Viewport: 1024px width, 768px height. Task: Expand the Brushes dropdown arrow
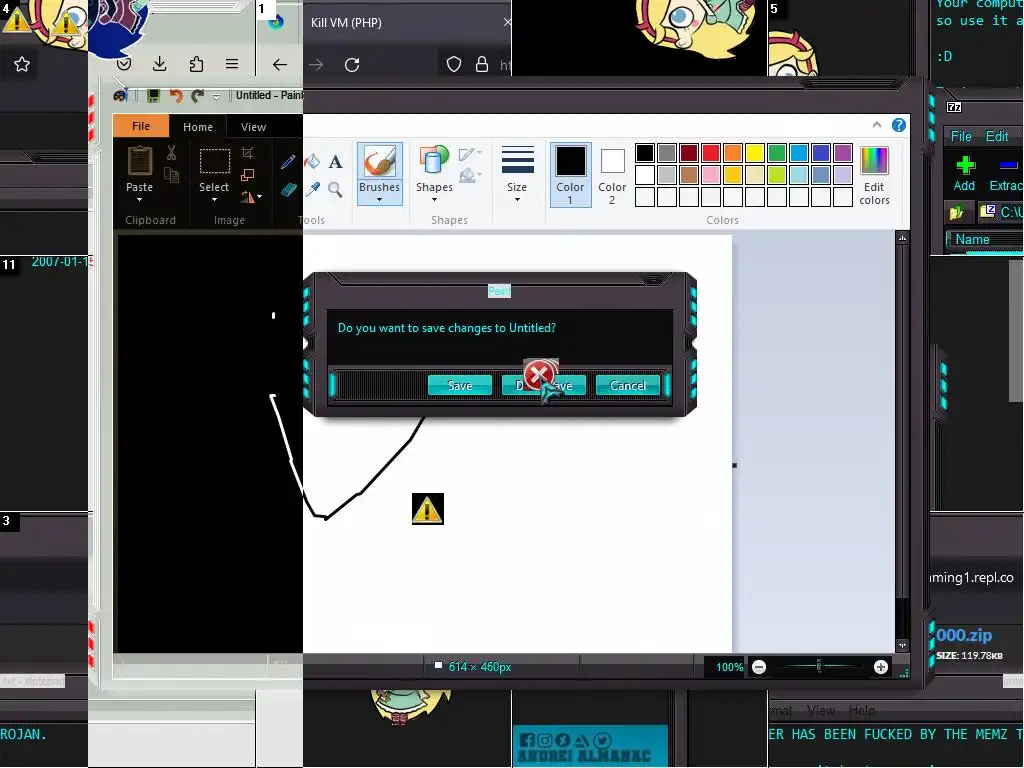379,200
